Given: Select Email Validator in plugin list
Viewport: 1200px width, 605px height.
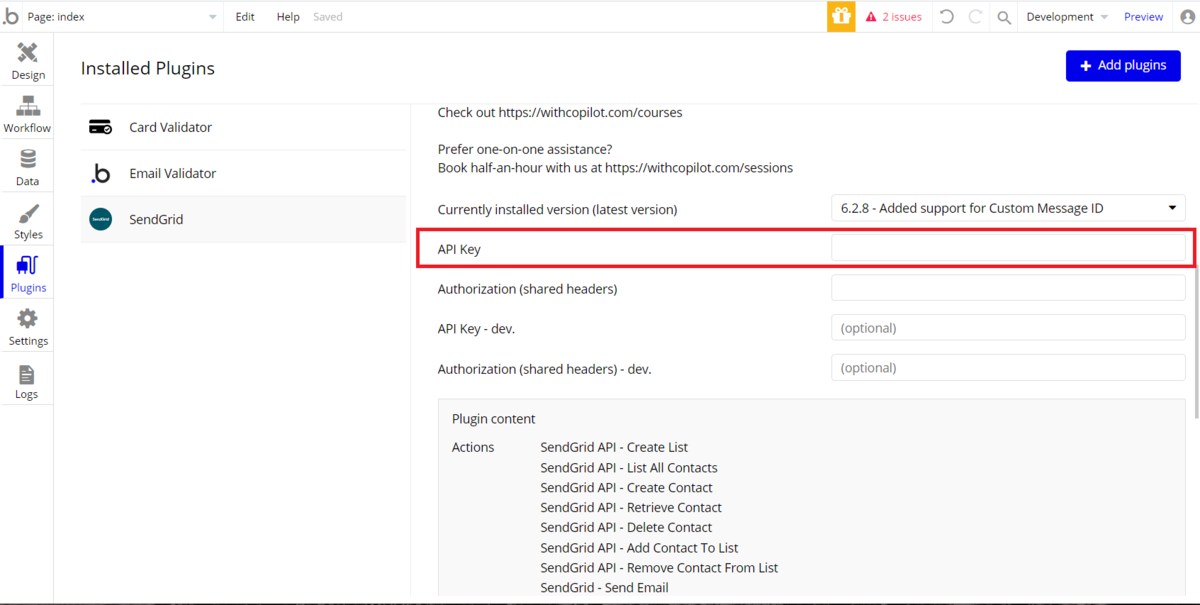Looking at the screenshot, I should 244,173.
